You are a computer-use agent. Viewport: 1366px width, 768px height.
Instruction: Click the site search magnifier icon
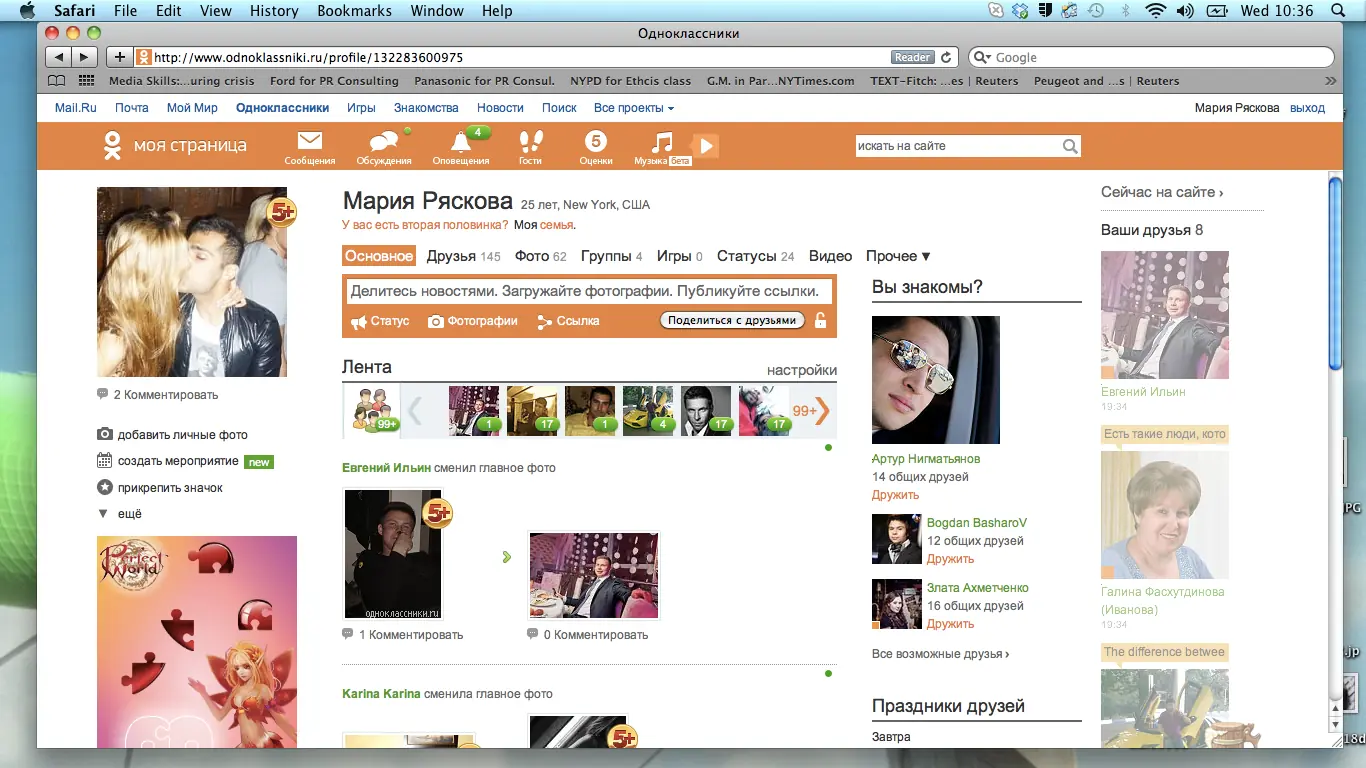coord(1070,146)
